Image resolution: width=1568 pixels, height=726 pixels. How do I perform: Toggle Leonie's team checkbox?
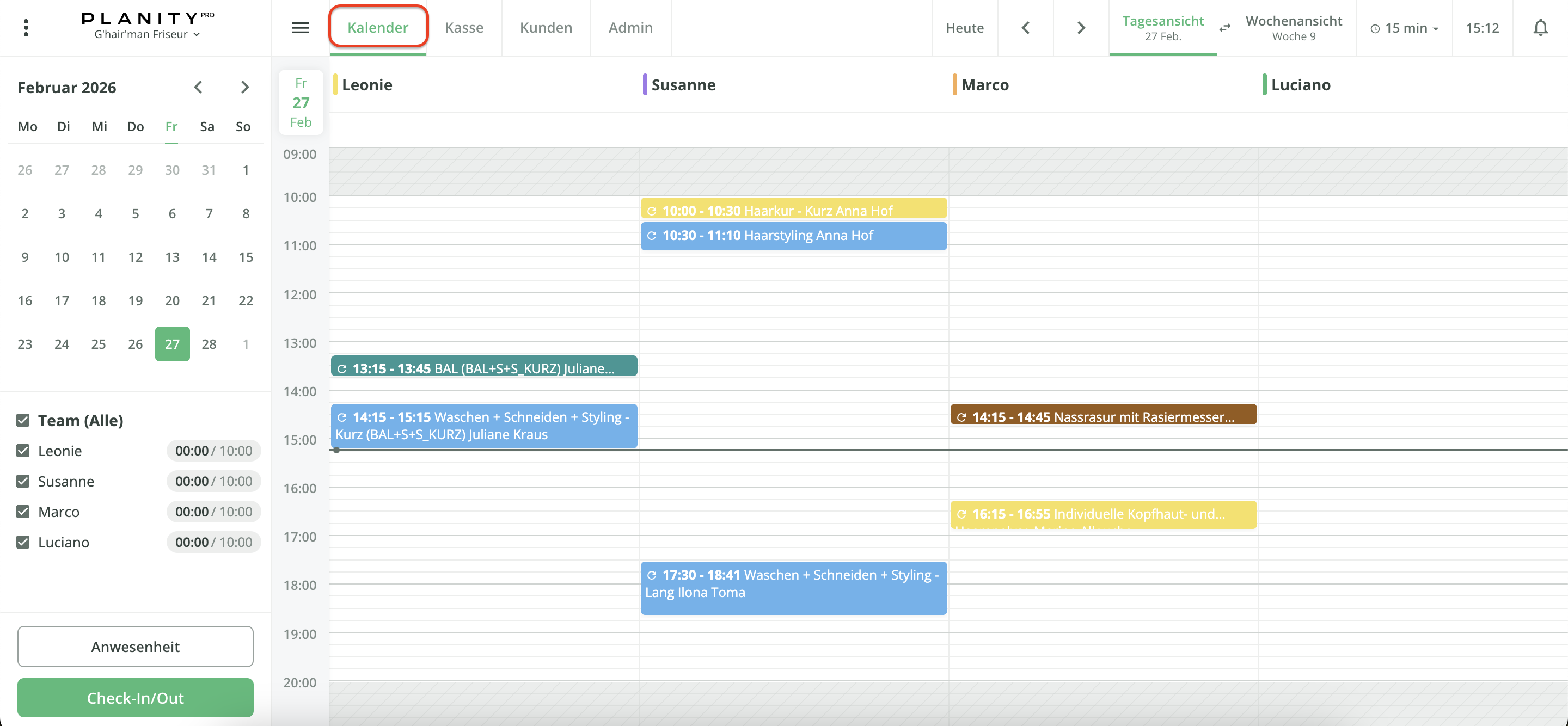tap(23, 450)
